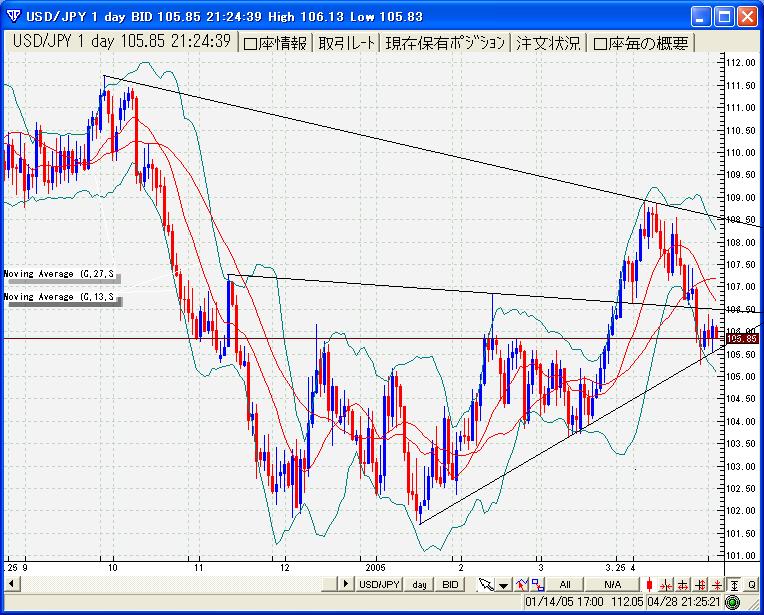The width and height of the screenshot is (764, 615).
Task: Click the red candlestick chart-type icon
Action: click(x=649, y=584)
